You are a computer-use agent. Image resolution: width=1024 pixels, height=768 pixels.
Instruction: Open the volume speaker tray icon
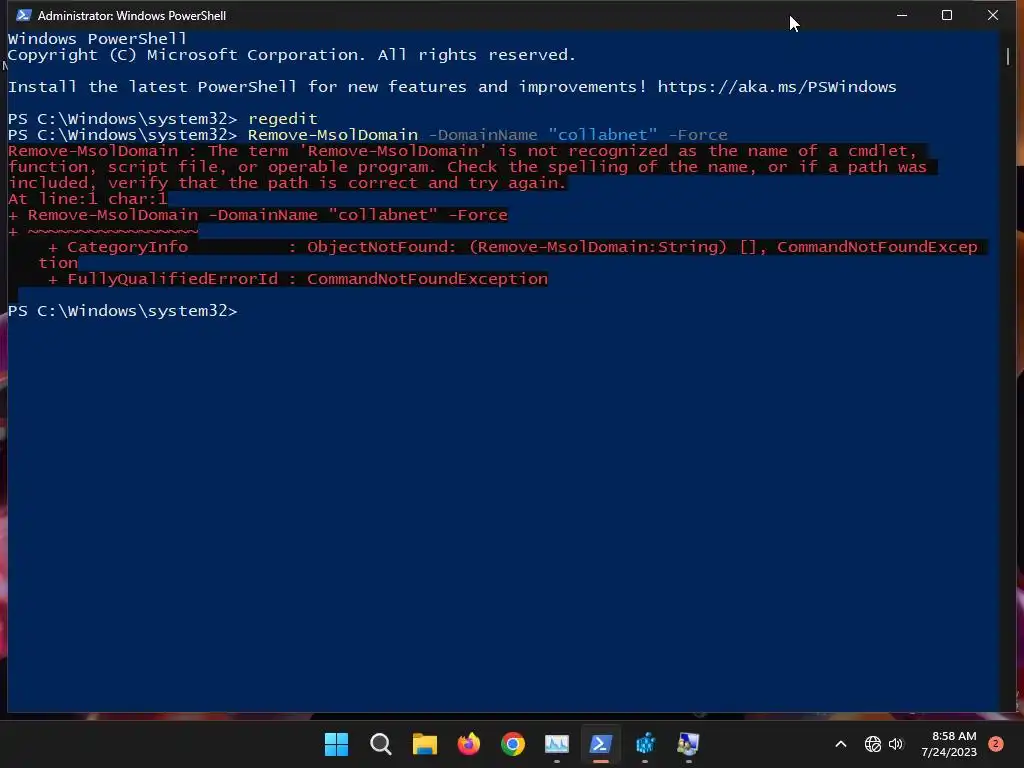896,744
